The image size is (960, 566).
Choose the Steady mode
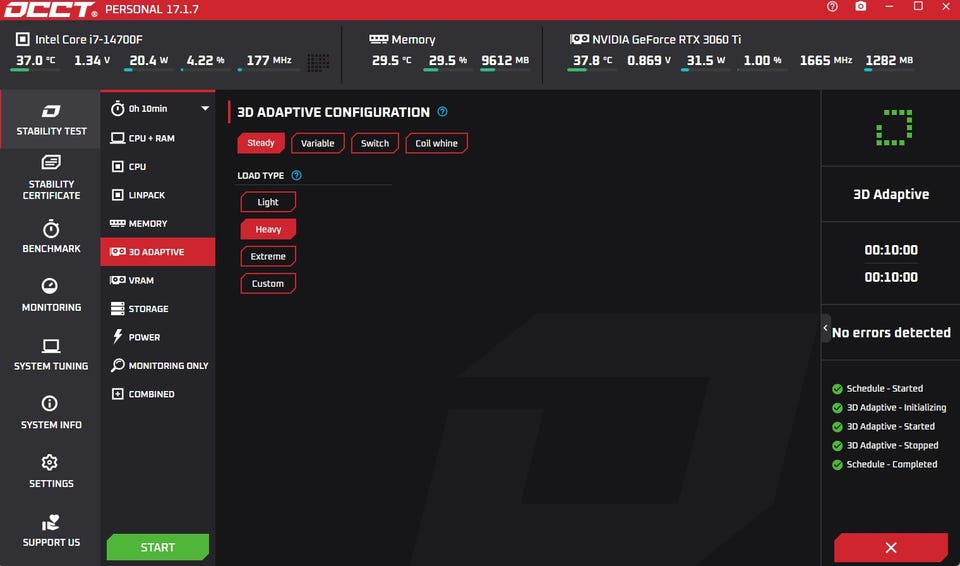[x=261, y=143]
